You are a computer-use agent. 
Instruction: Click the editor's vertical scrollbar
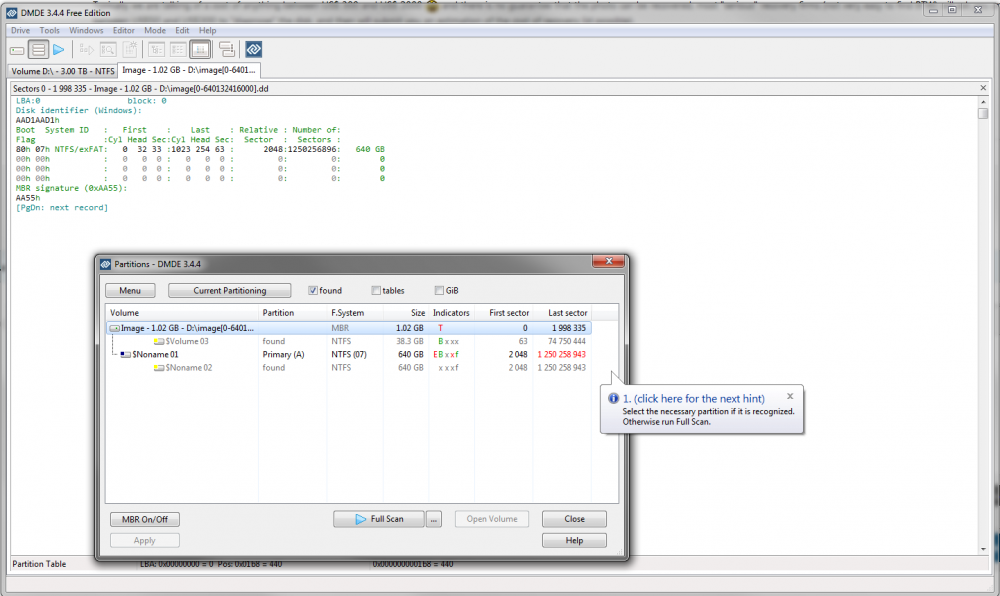pyautogui.click(x=983, y=300)
